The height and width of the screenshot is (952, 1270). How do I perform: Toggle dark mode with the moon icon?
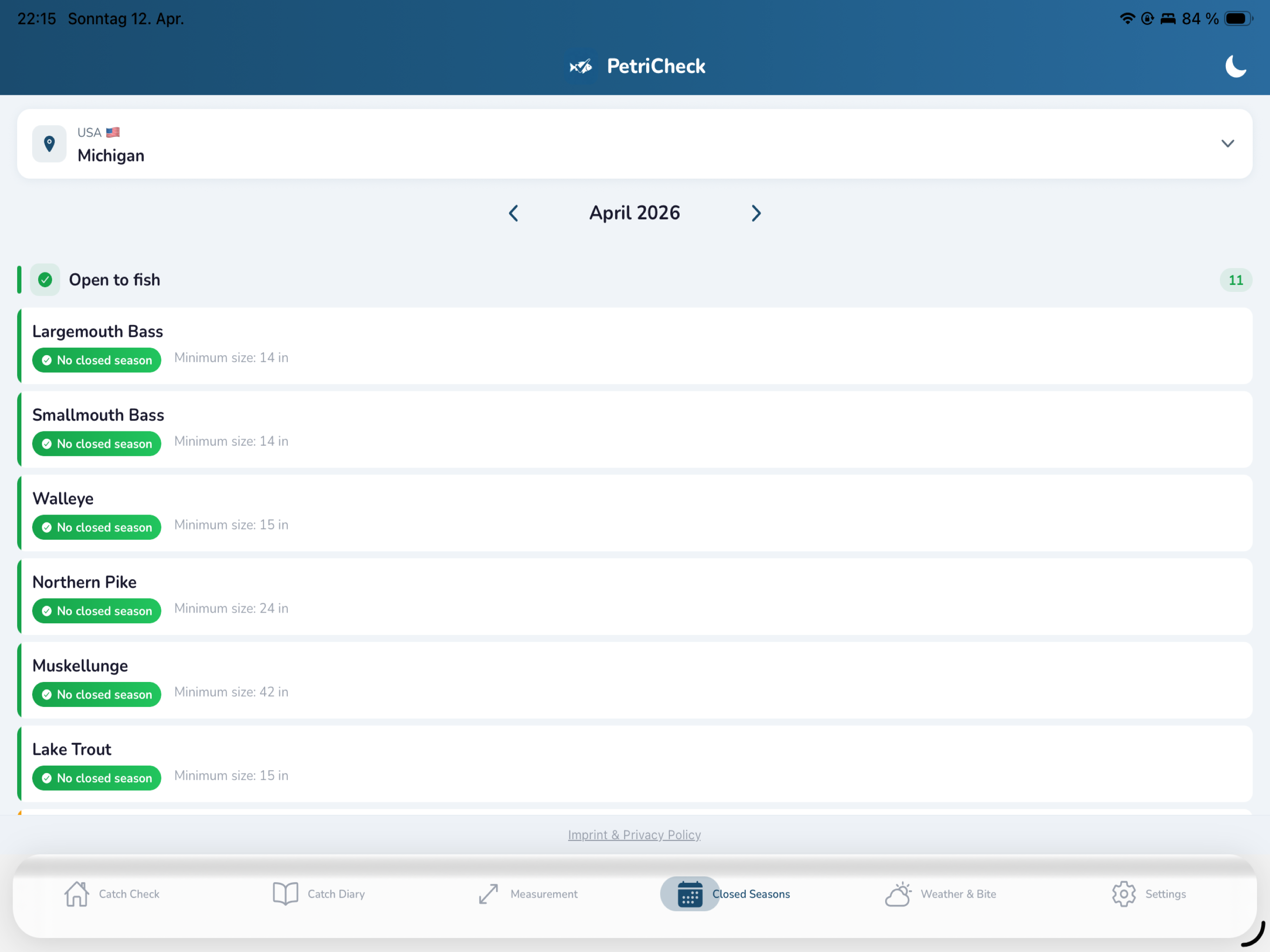point(1236,66)
